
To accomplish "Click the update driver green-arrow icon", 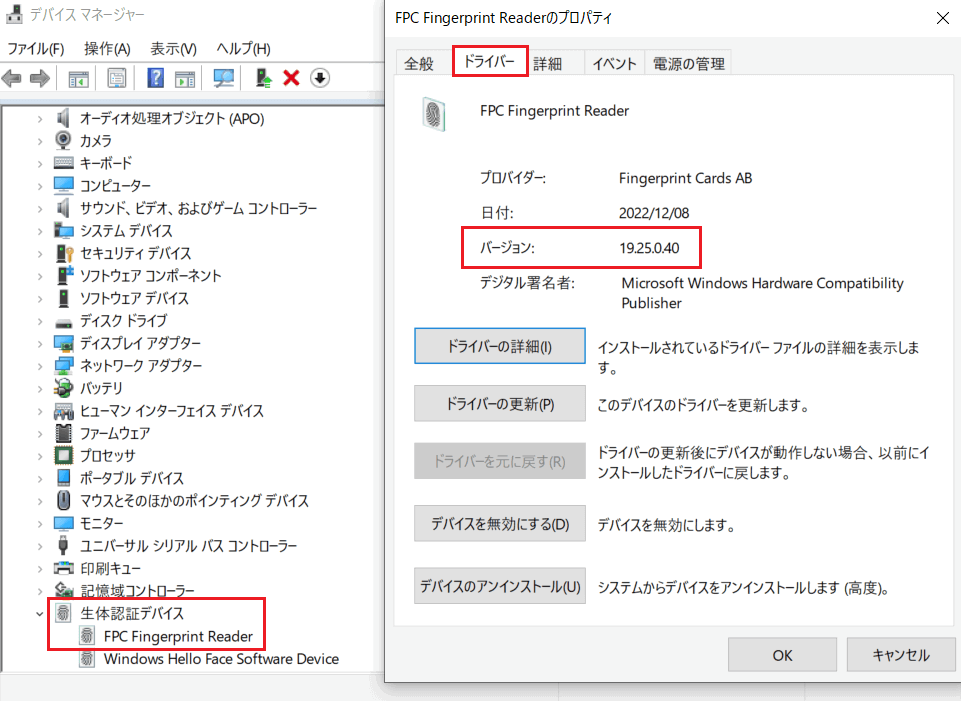I will tap(264, 78).
